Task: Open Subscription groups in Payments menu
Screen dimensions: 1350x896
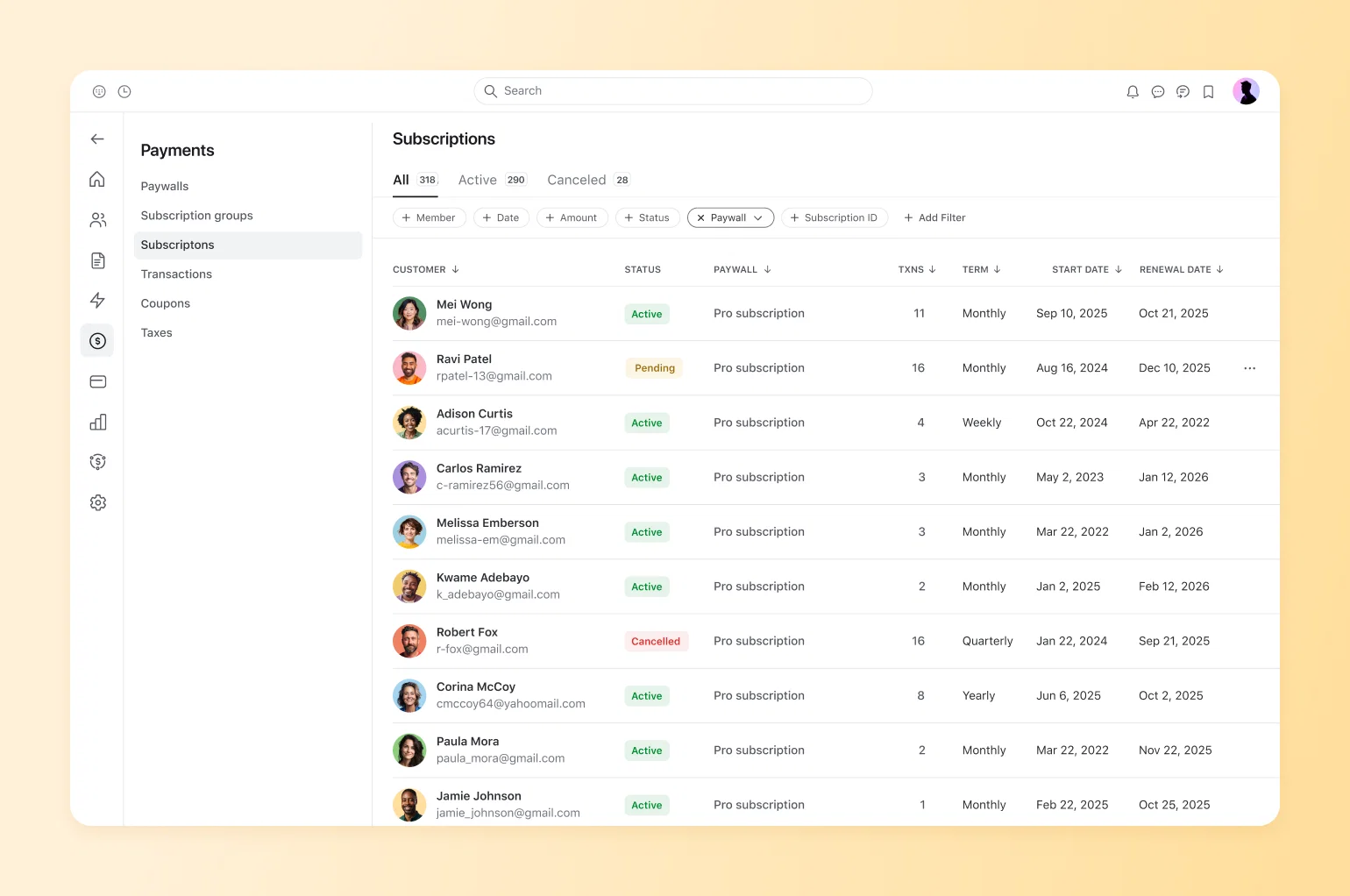Action: (x=196, y=215)
